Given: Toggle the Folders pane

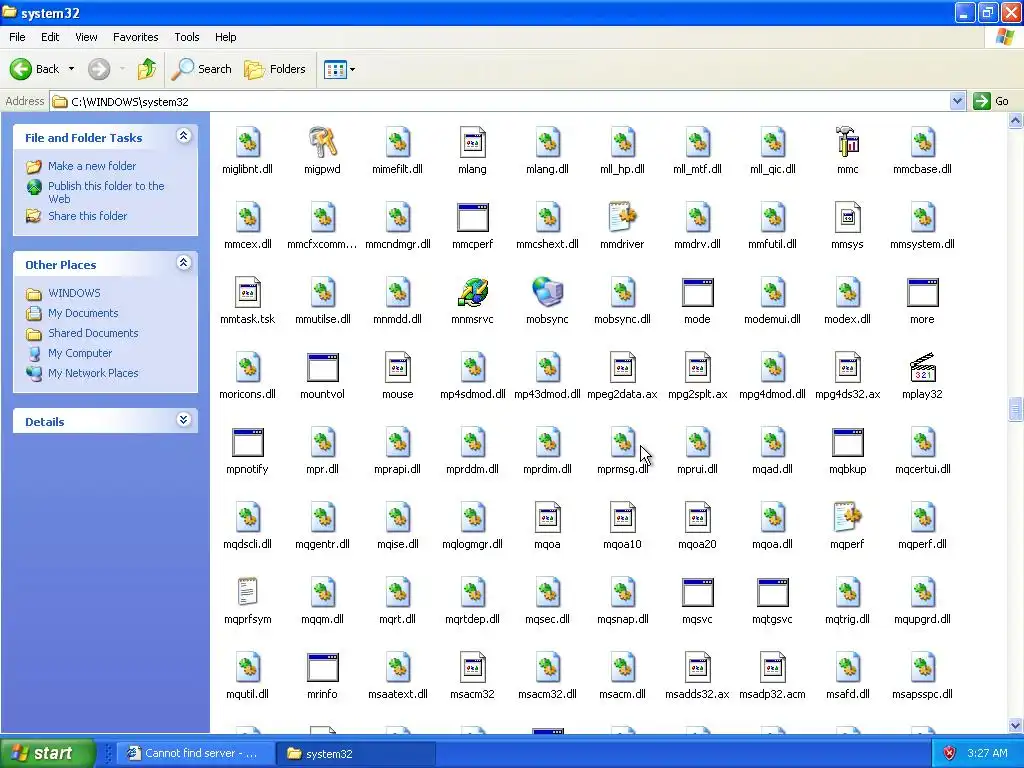Looking at the screenshot, I should coord(275,69).
